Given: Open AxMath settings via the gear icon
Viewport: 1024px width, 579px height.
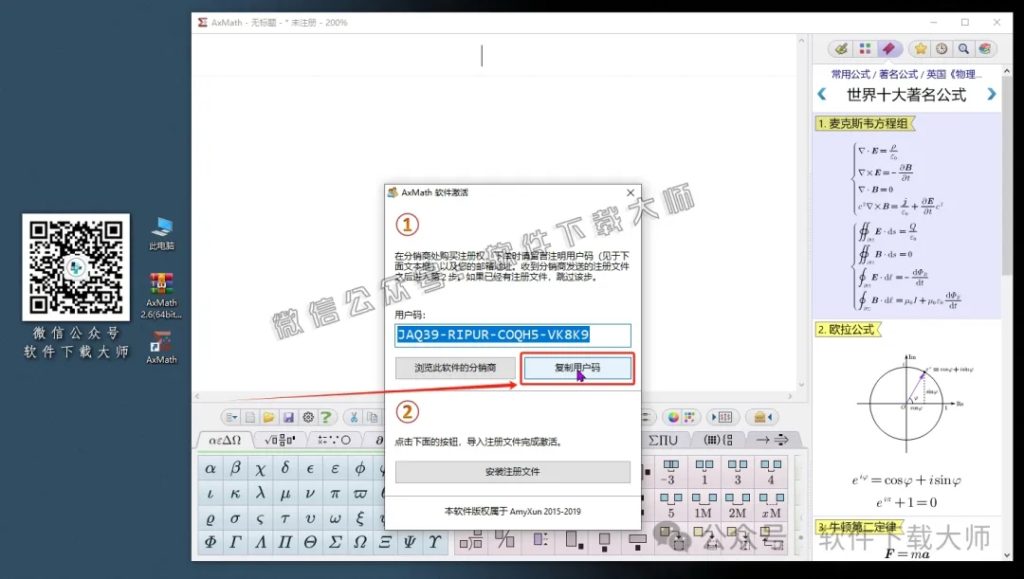Looking at the screenshot, I should (x=308, y=417).
